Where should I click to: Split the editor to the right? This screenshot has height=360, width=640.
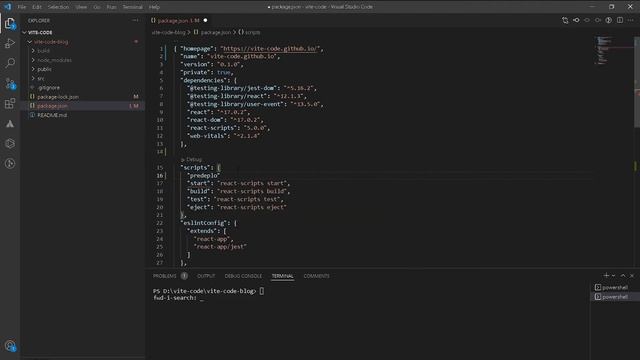coord(620,20)
